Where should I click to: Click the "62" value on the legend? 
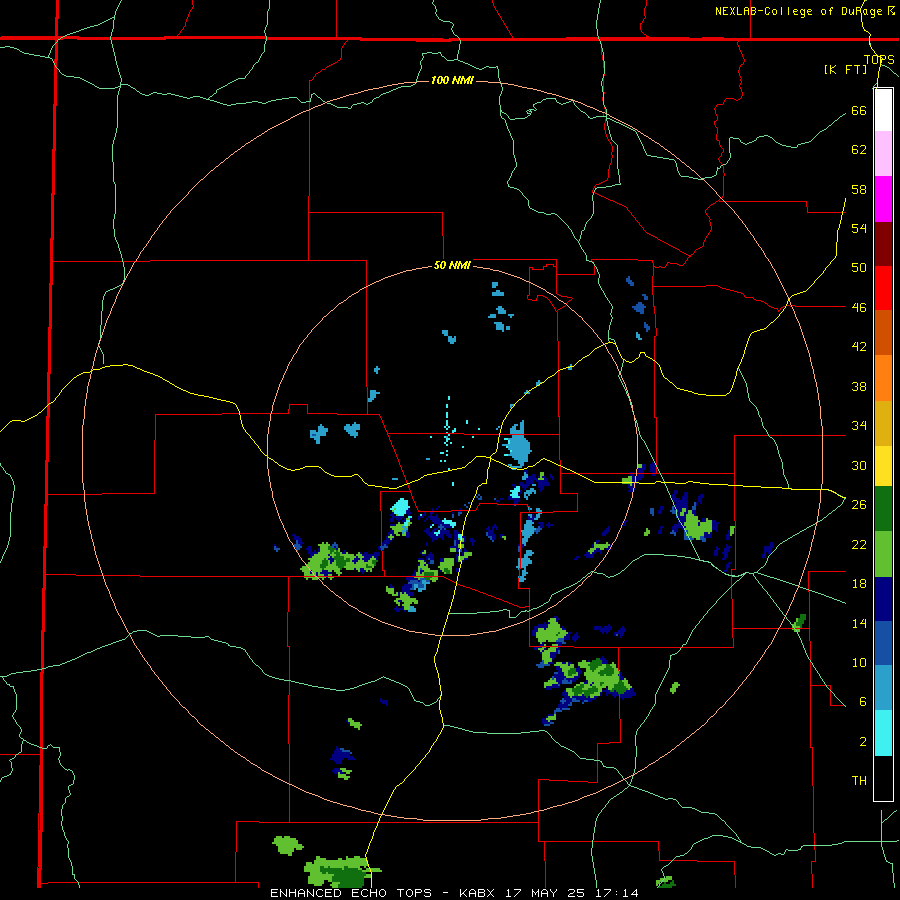click(x=859, y=150)
